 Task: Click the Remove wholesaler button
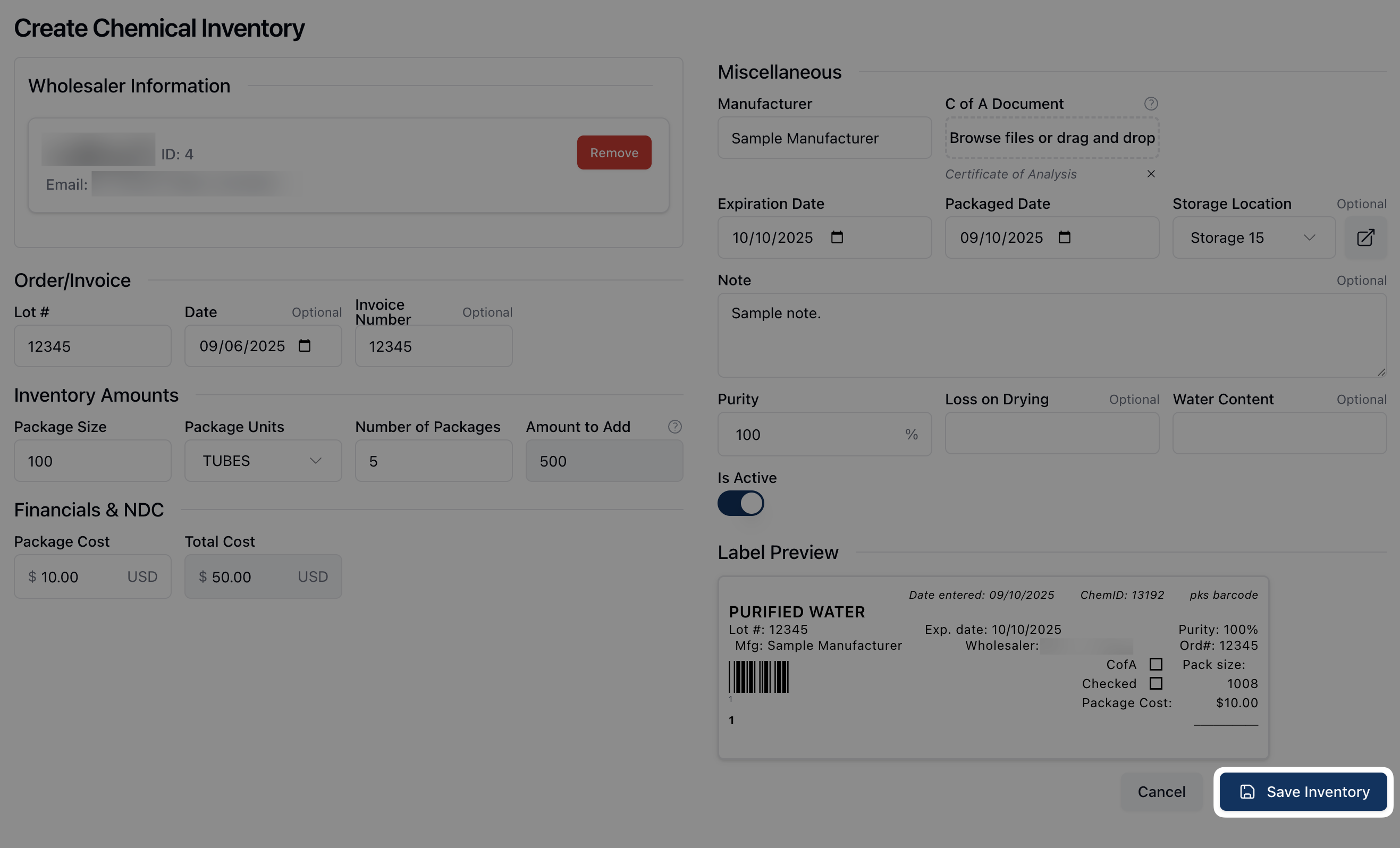click(x=614, y=152)
